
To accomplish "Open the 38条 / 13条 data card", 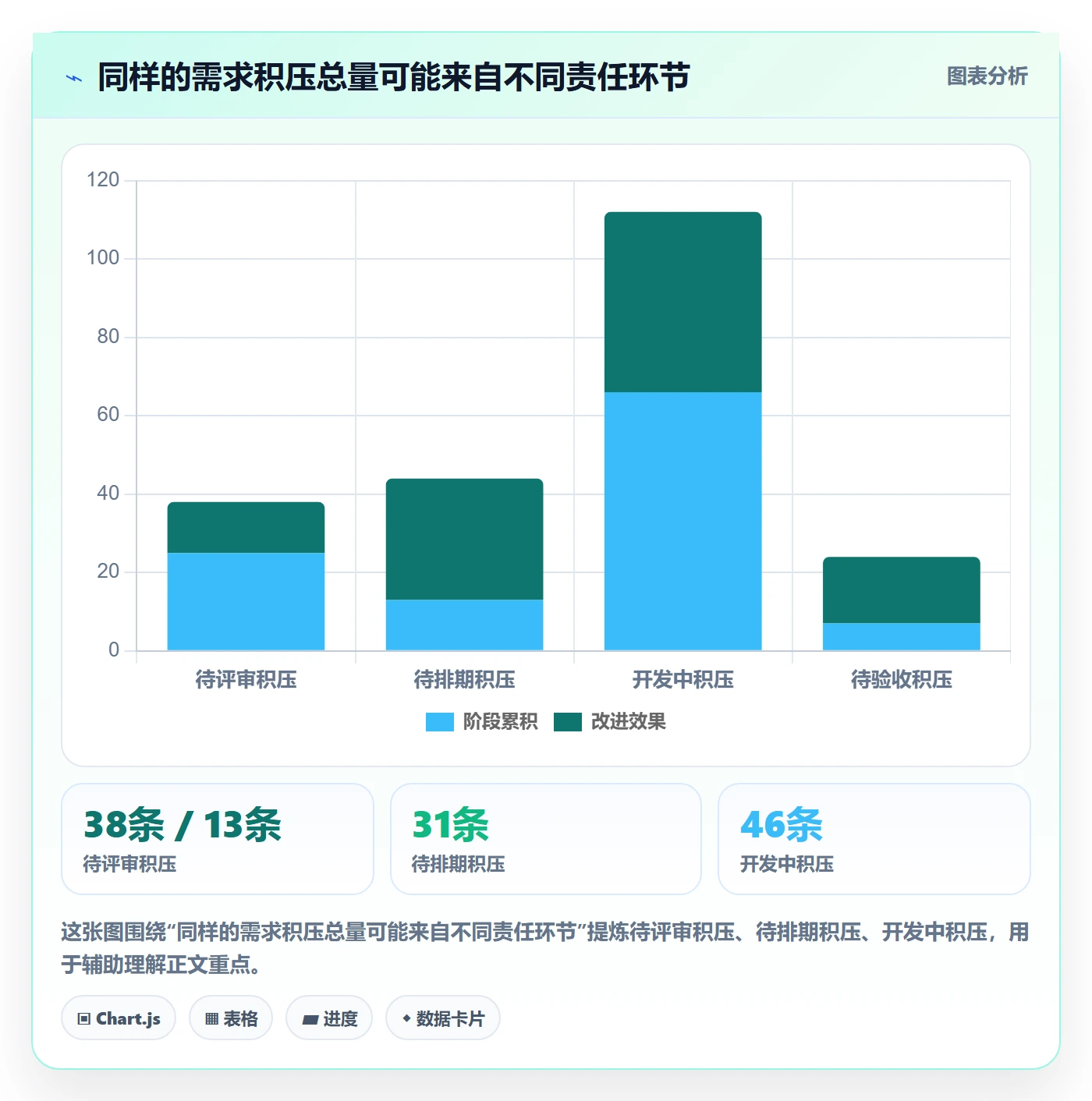I will click(218, 839).
